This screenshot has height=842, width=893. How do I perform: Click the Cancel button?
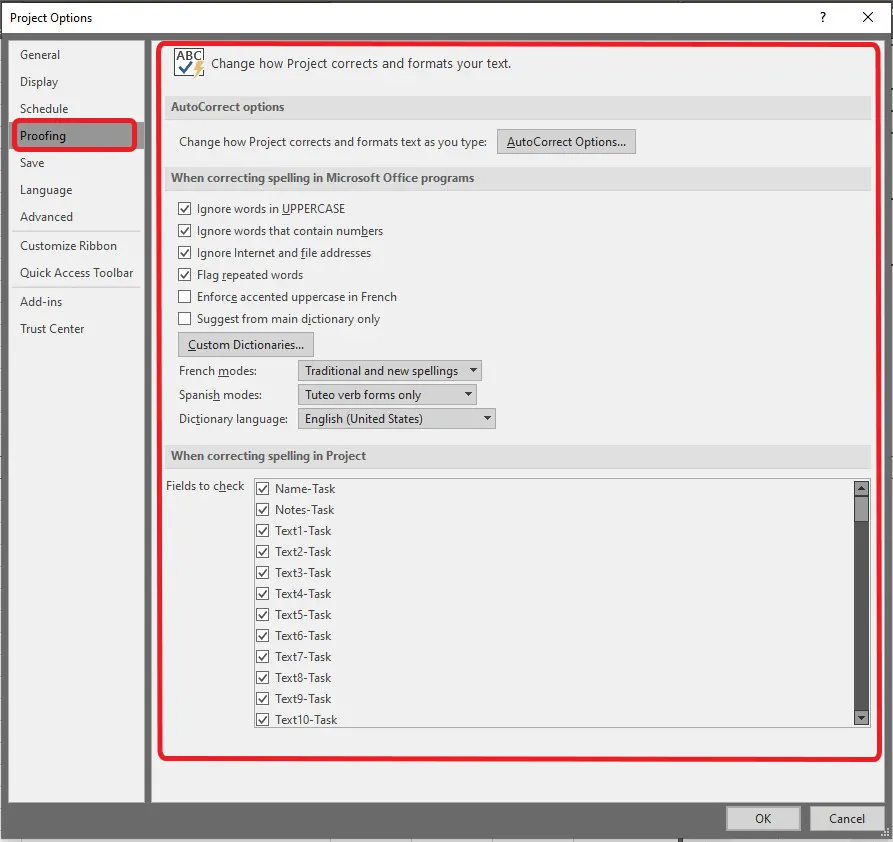pos(847,819)
